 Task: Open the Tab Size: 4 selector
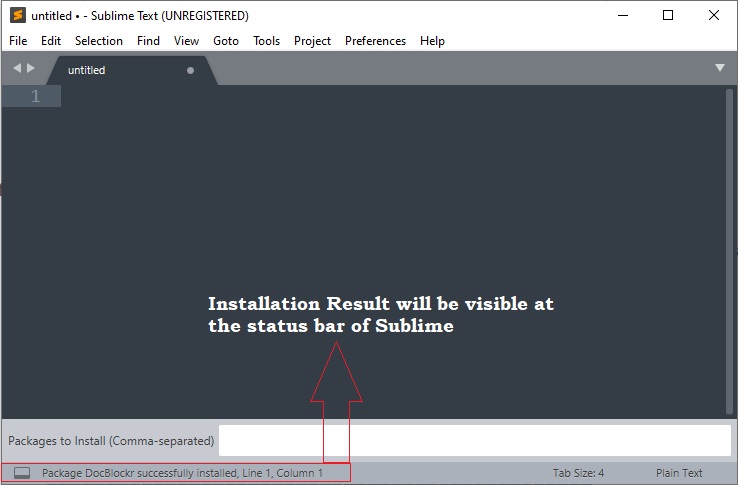tap(578, 473)
